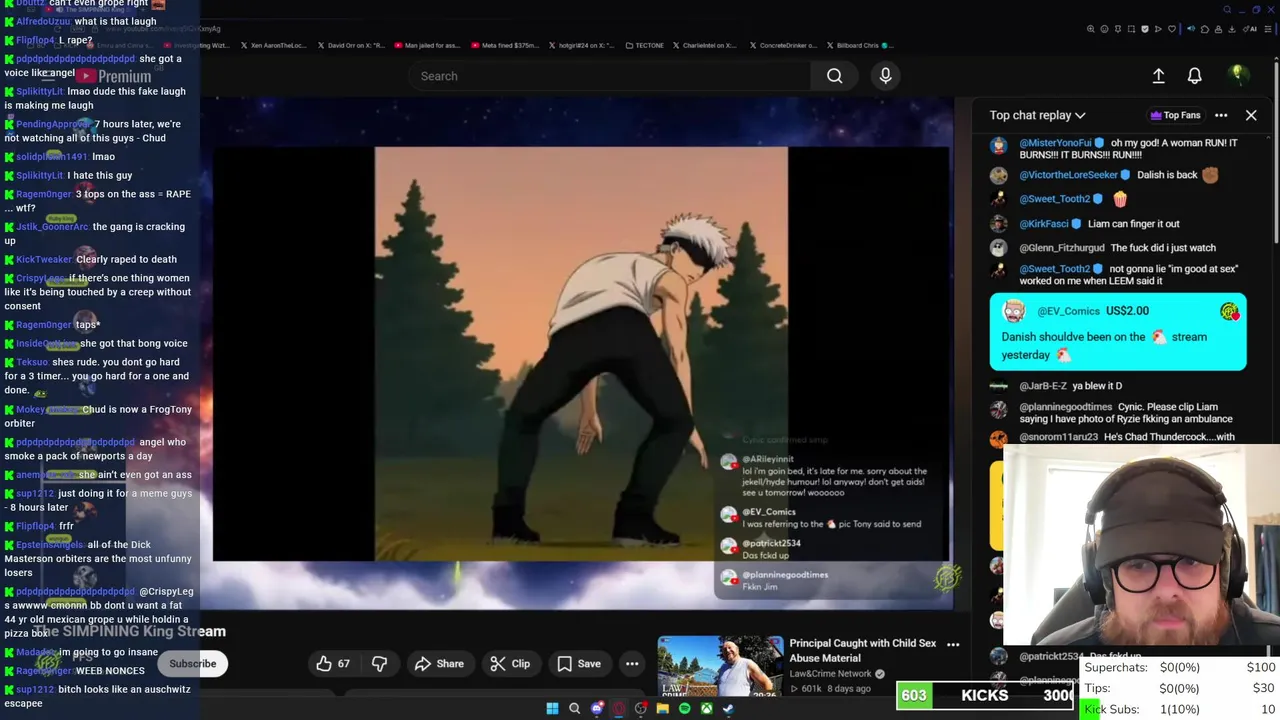The height and width of the screenshot is (720, 1280).
Task: Click @Glenn_Fitzhurgud username in chat
Action: tap(1062, 248)
